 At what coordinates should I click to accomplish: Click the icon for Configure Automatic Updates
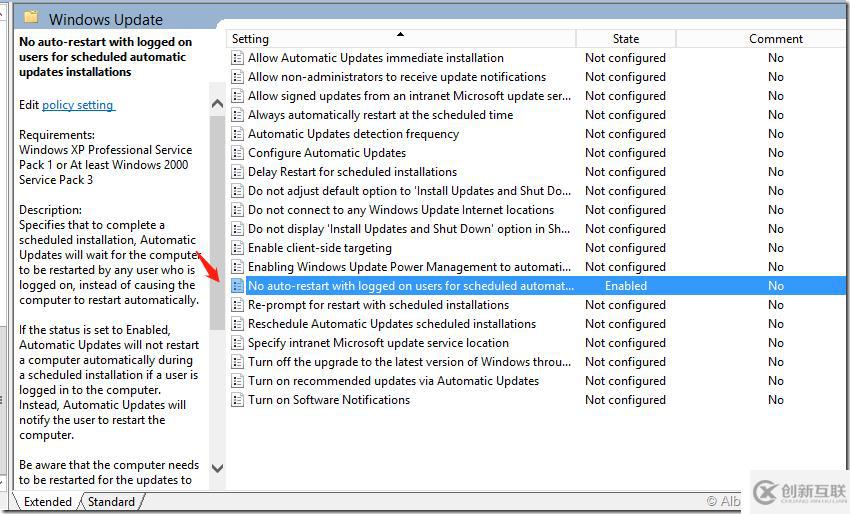(x=237, y=153)
